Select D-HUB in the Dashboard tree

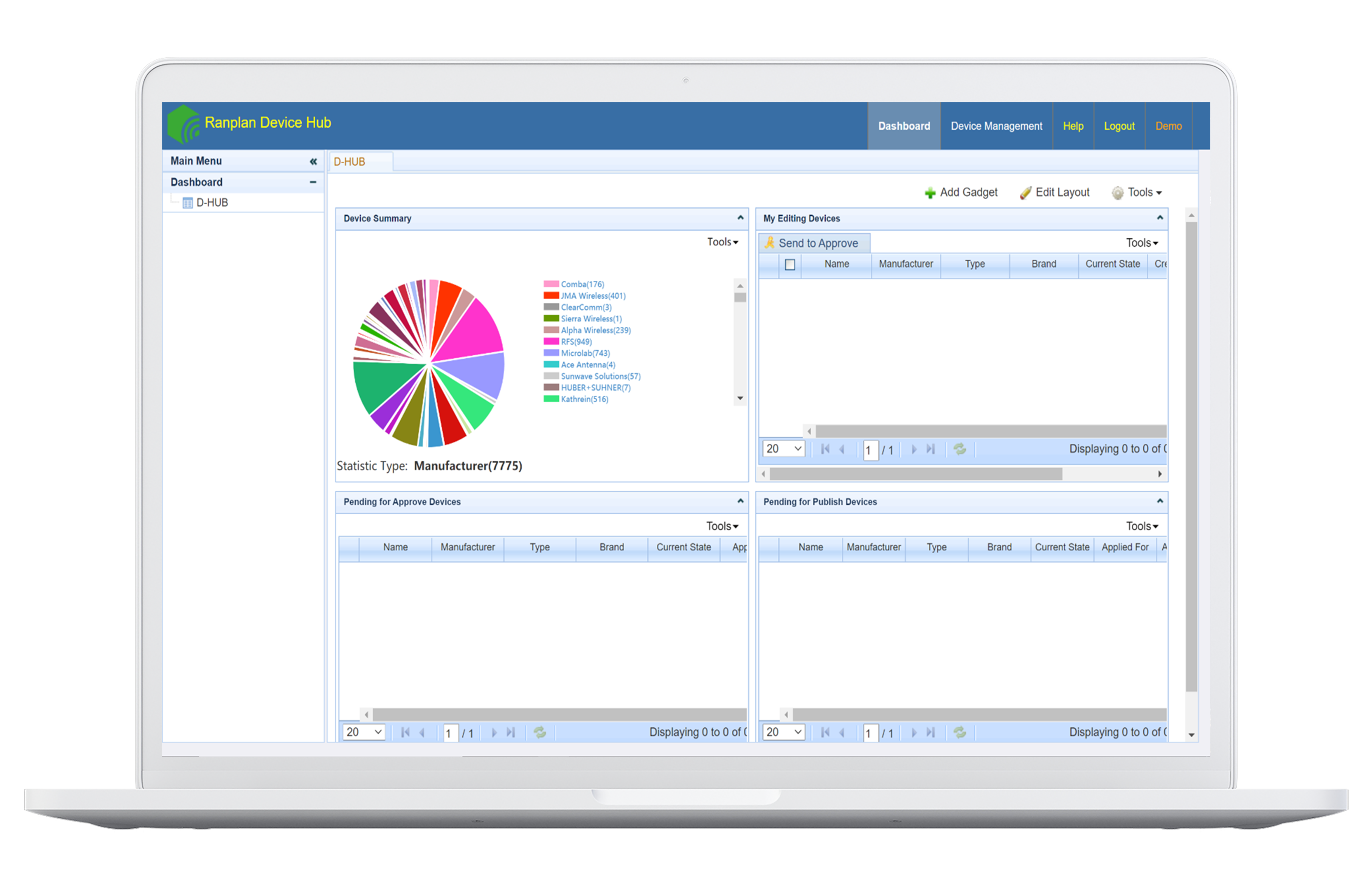tap(212, 202)
